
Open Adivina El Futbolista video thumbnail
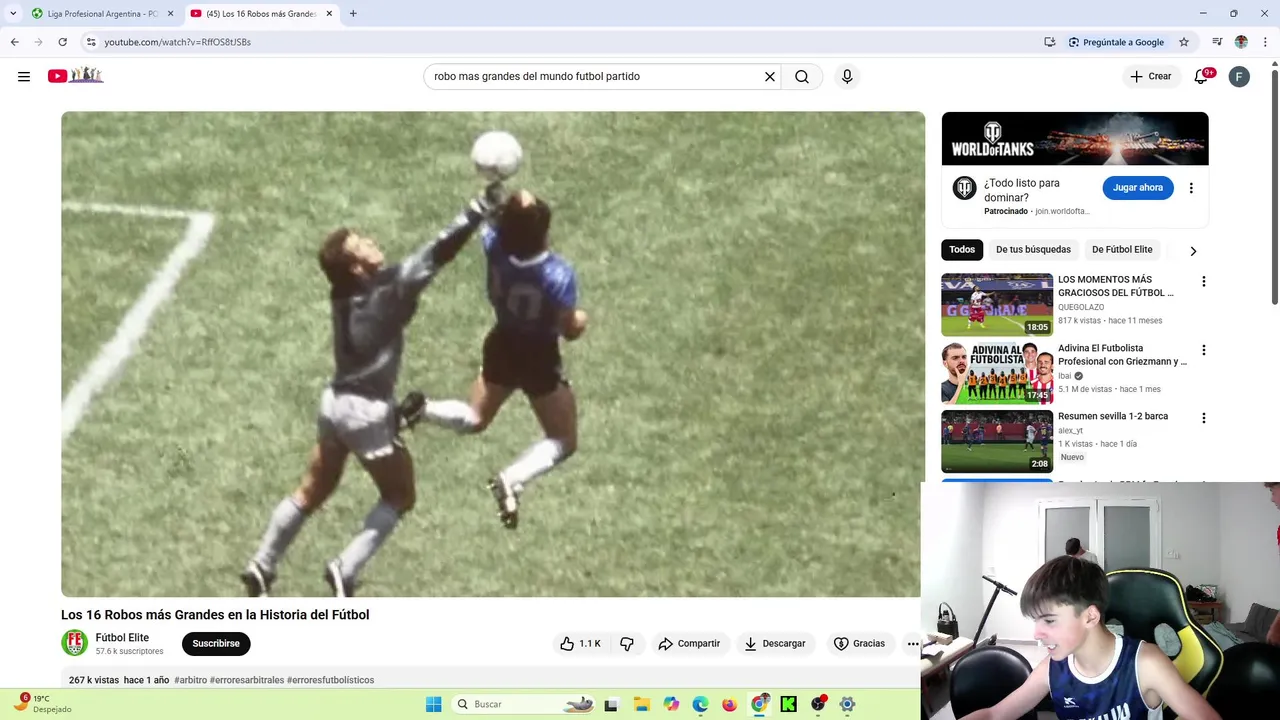pos(997,373)
